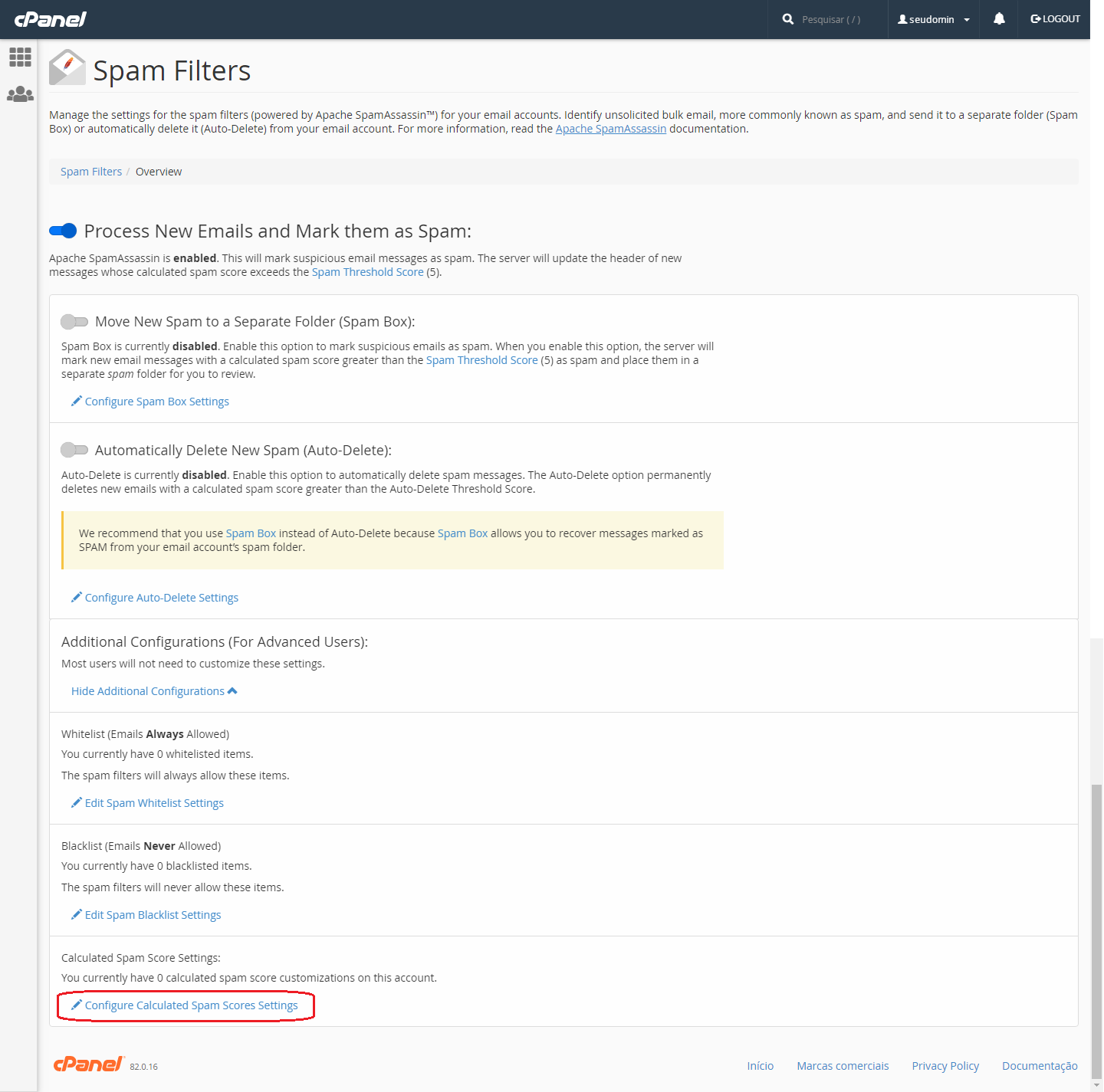Disable Process New Emails spam toggle
Image resolution: width=1104 pixels, height=1092 pixels.
coord(63,231)
